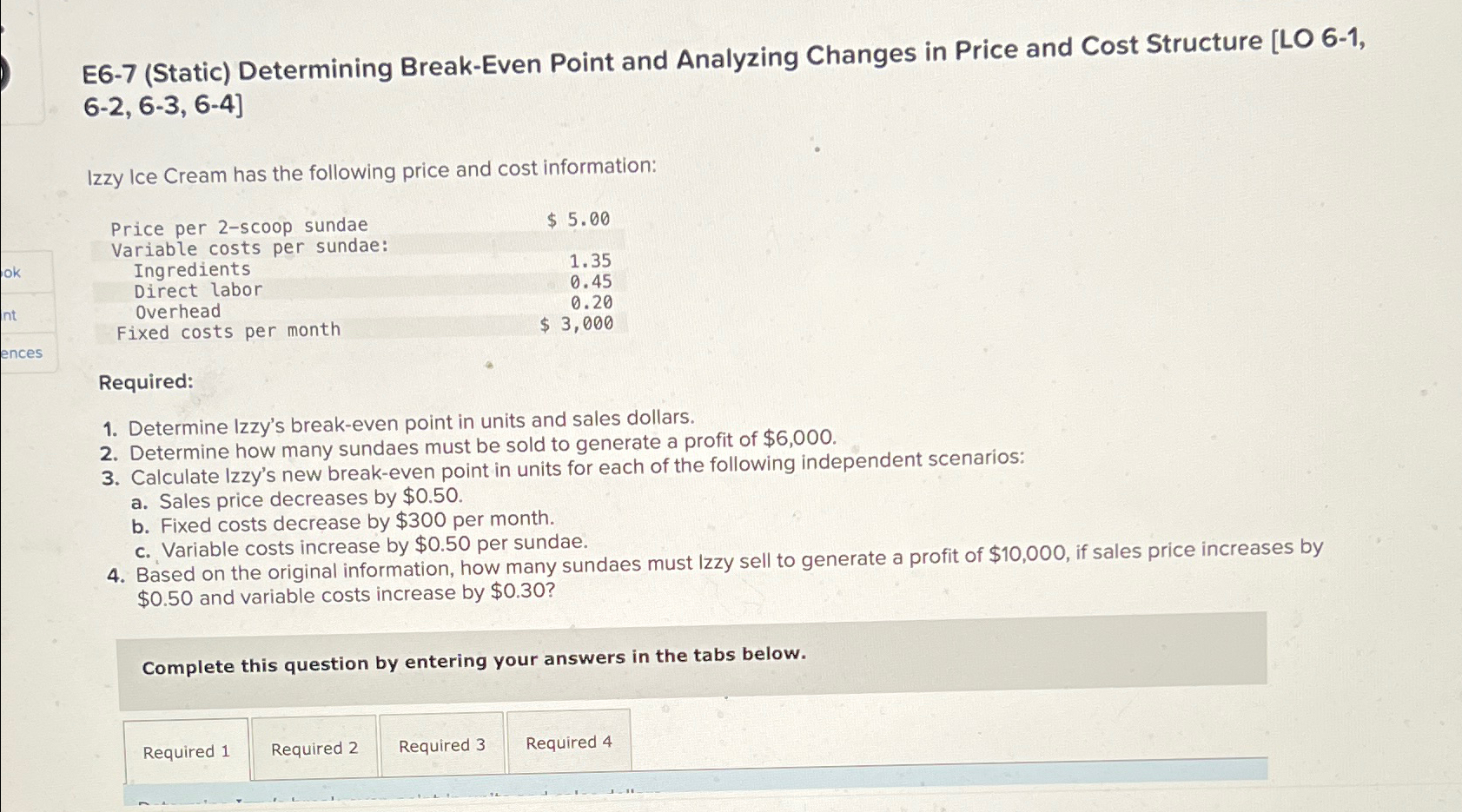Click the Direct labor value 0.45
Viewport: 1462px width, 812px height.
(591, 281)
